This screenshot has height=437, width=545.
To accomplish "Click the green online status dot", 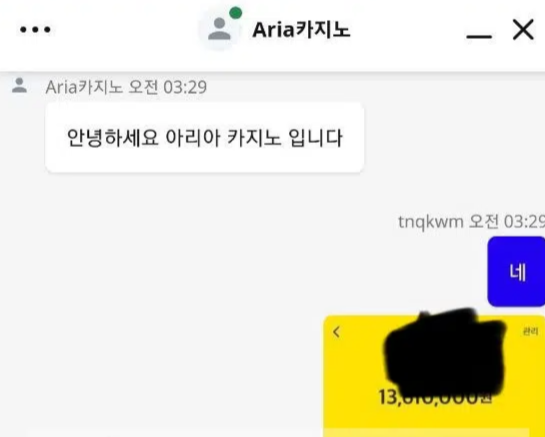I will (x=236, y=13).
